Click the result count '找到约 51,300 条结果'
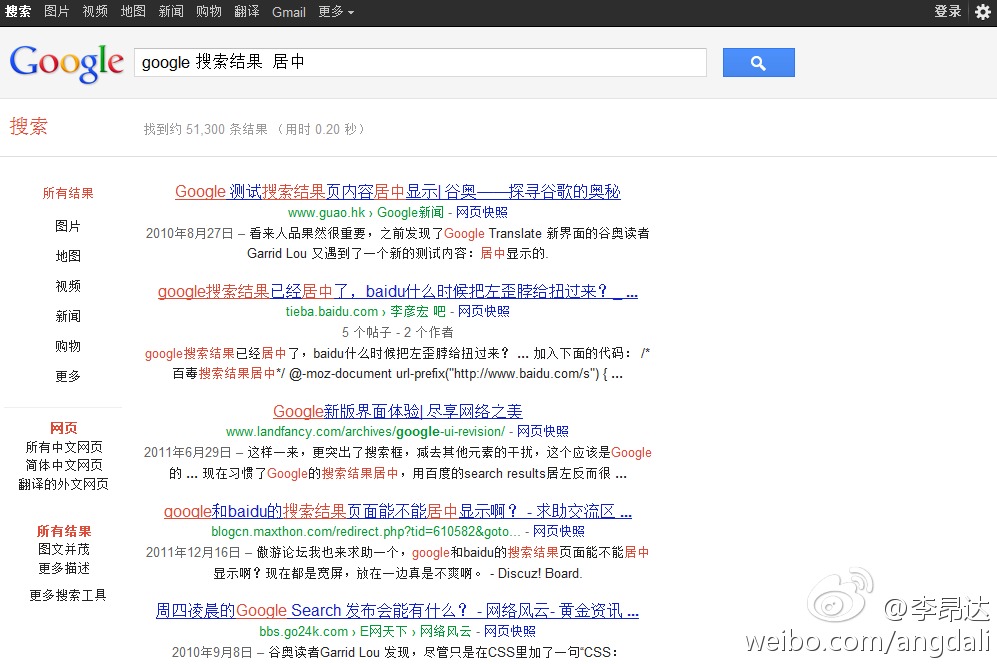997x664 pixels. 206,129
